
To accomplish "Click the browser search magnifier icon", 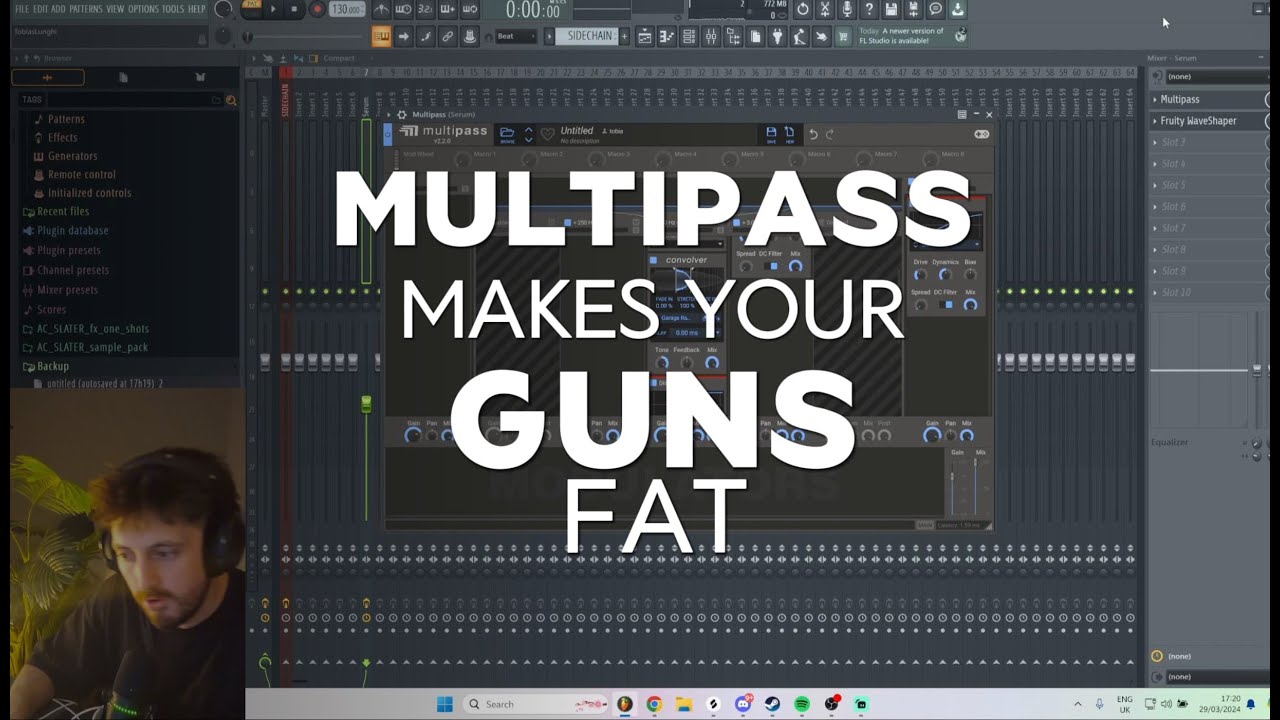I will pyautogui.click(x=231, y=100).
